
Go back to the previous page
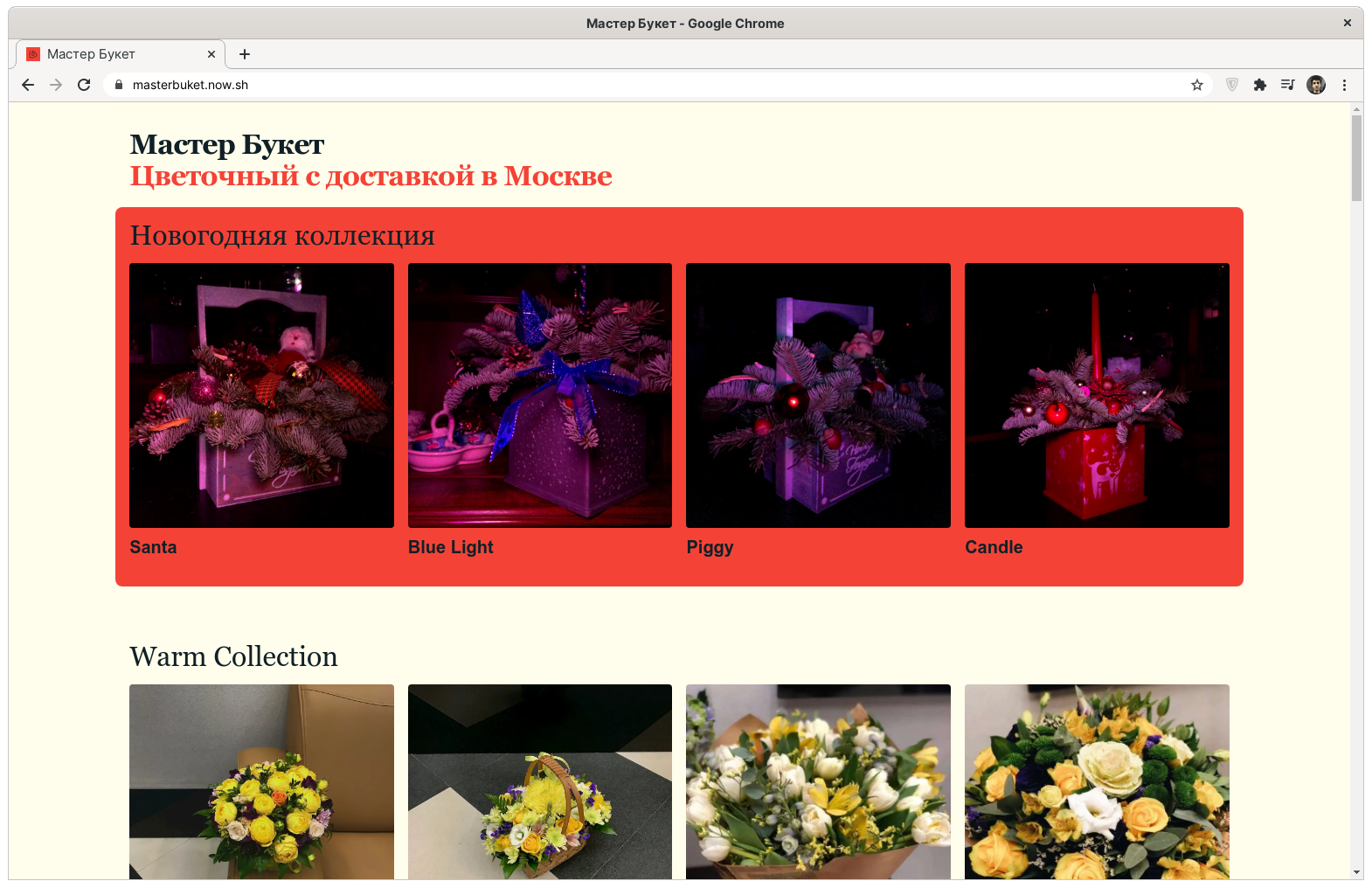pyautogui.click(x=28, y=85)
